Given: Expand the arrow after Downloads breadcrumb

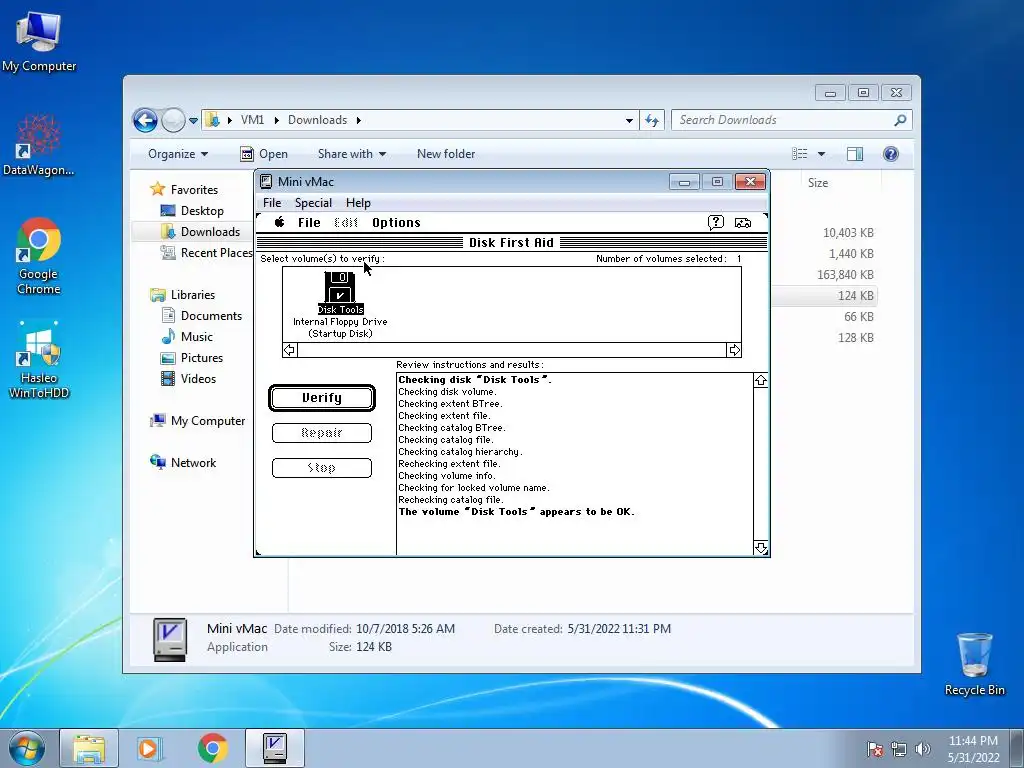Looking at the screenshot, I should [x=359, y=120].
